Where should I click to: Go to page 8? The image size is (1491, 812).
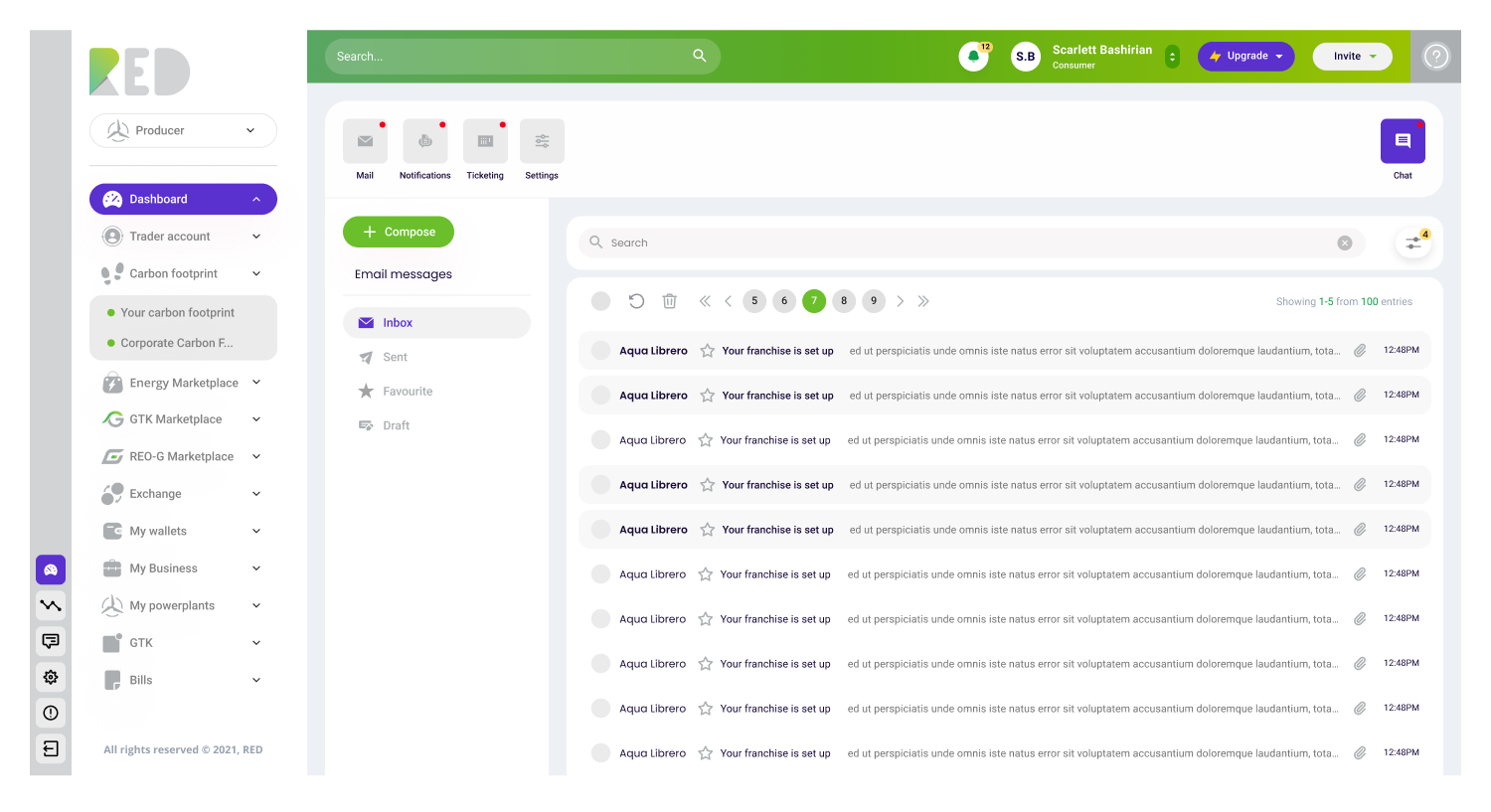844,301
